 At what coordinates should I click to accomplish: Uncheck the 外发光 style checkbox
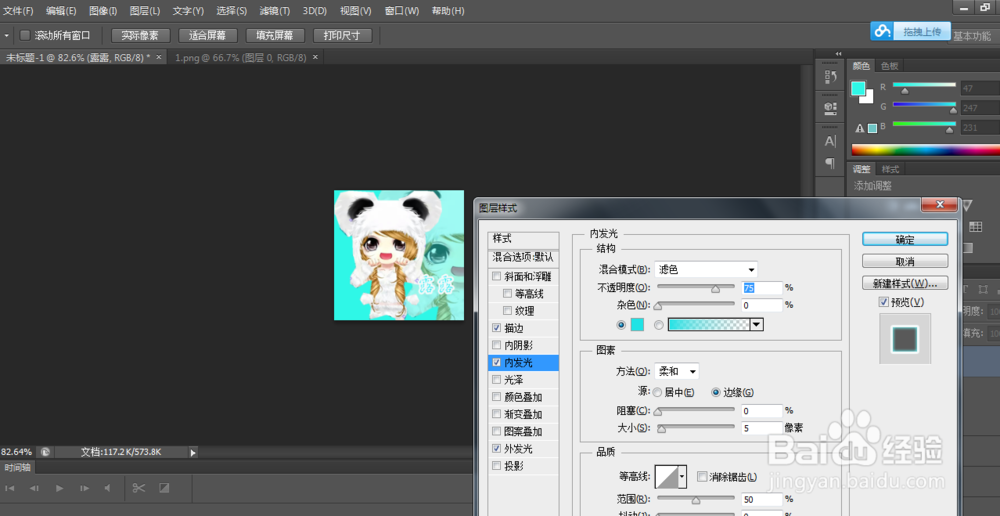(x=496, y=449)
